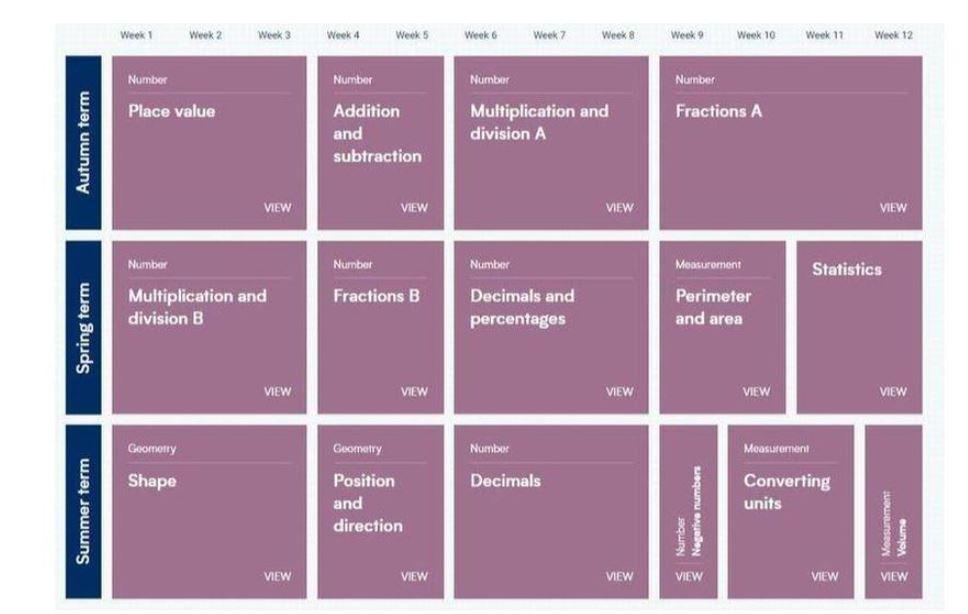Viewport: 968px width, 614px height.
Task: Click VIEW under Negative numbers
Action: 688,576
